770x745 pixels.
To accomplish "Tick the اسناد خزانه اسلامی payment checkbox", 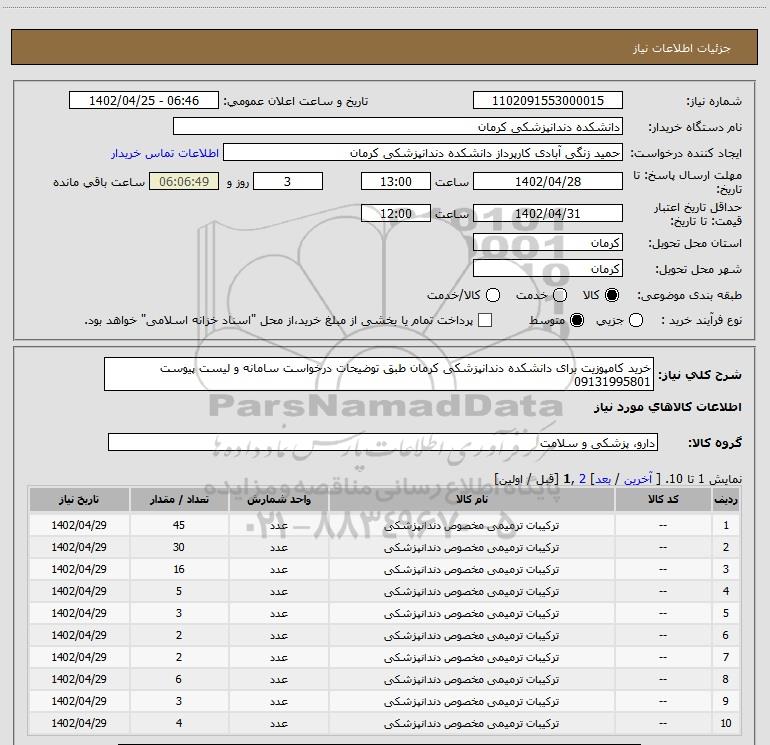I will click(x=485, y=320).
